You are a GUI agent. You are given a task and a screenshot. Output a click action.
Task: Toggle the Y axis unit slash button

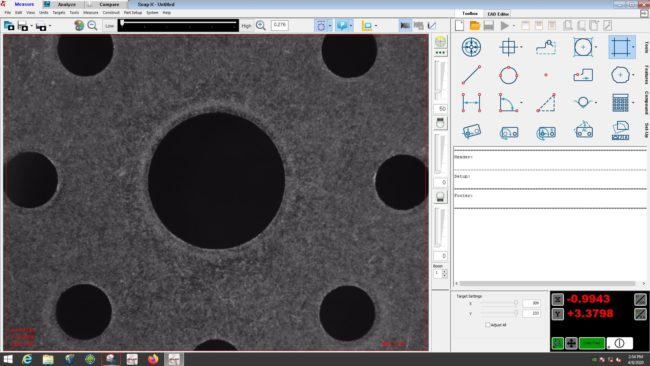tap(640, 314)
